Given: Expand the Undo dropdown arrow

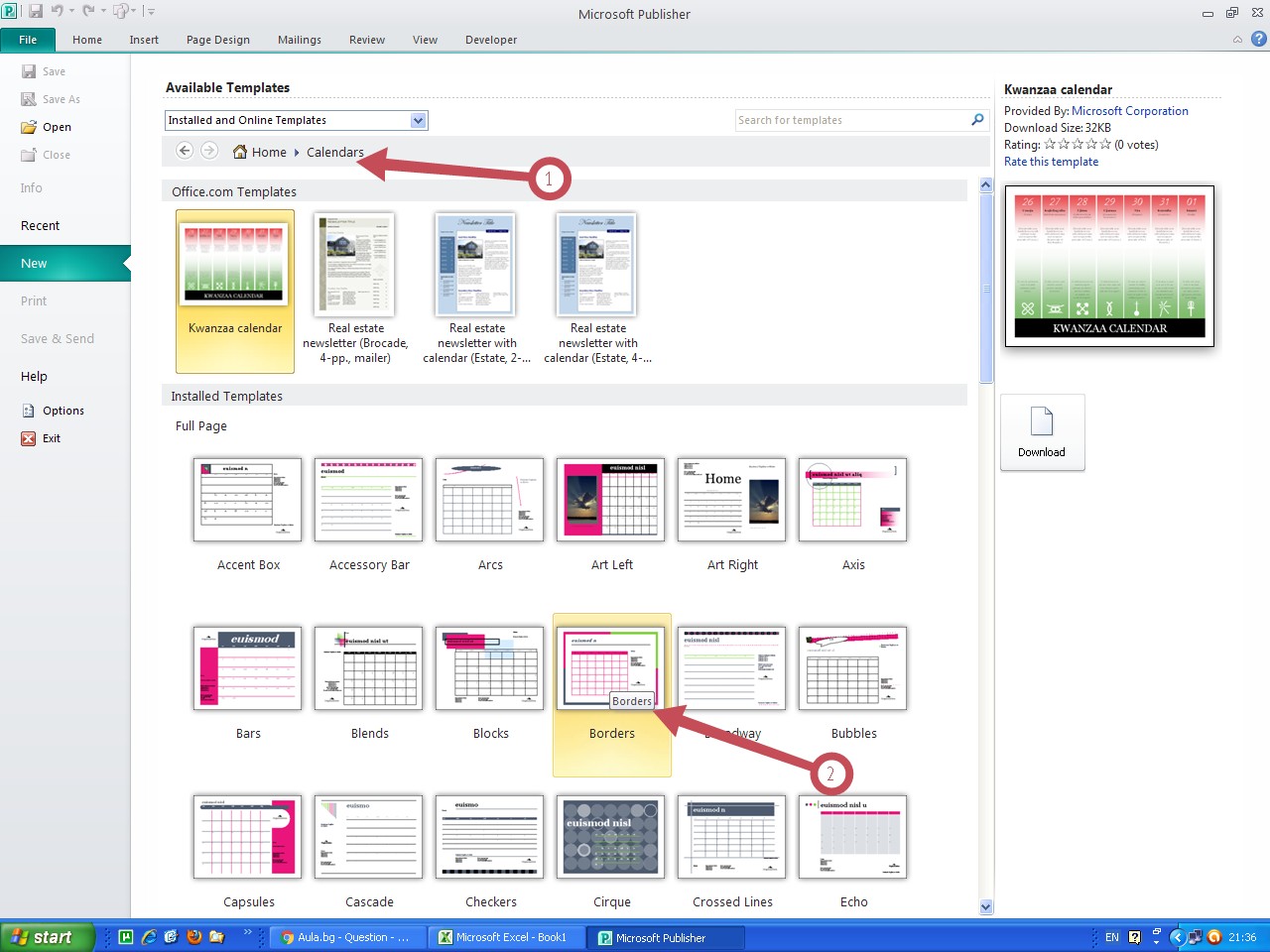Looking at the screenshot, I should tap(71, 12).
